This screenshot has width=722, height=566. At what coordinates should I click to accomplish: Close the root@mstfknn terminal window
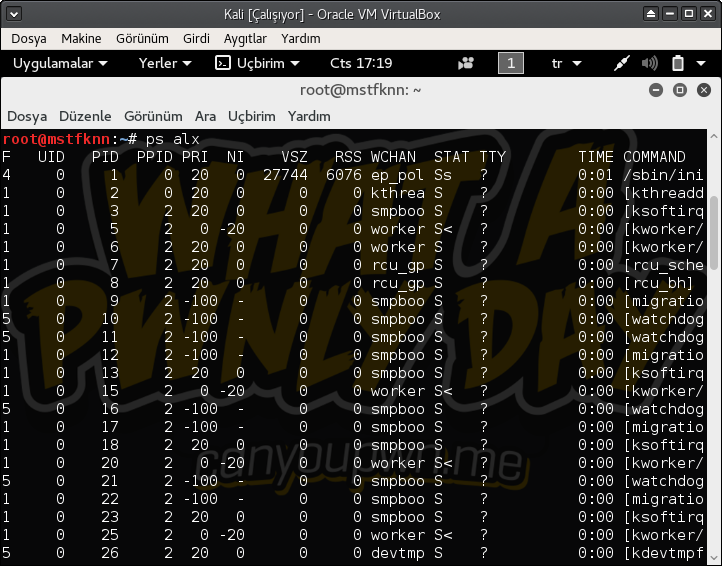pos(702,90)
